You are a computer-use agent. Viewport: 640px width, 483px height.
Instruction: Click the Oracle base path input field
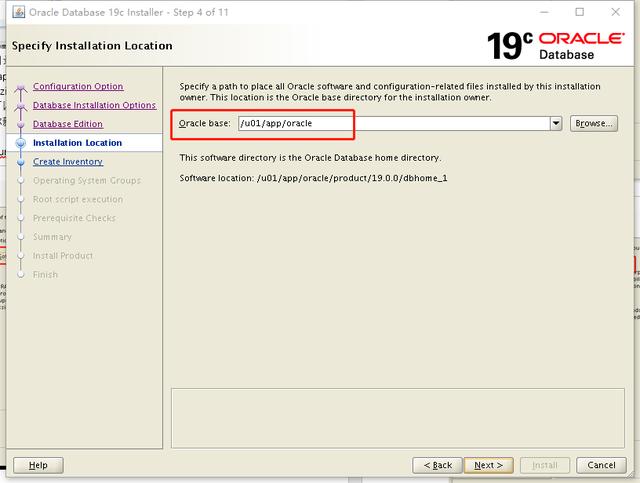(x=394, y=123)
